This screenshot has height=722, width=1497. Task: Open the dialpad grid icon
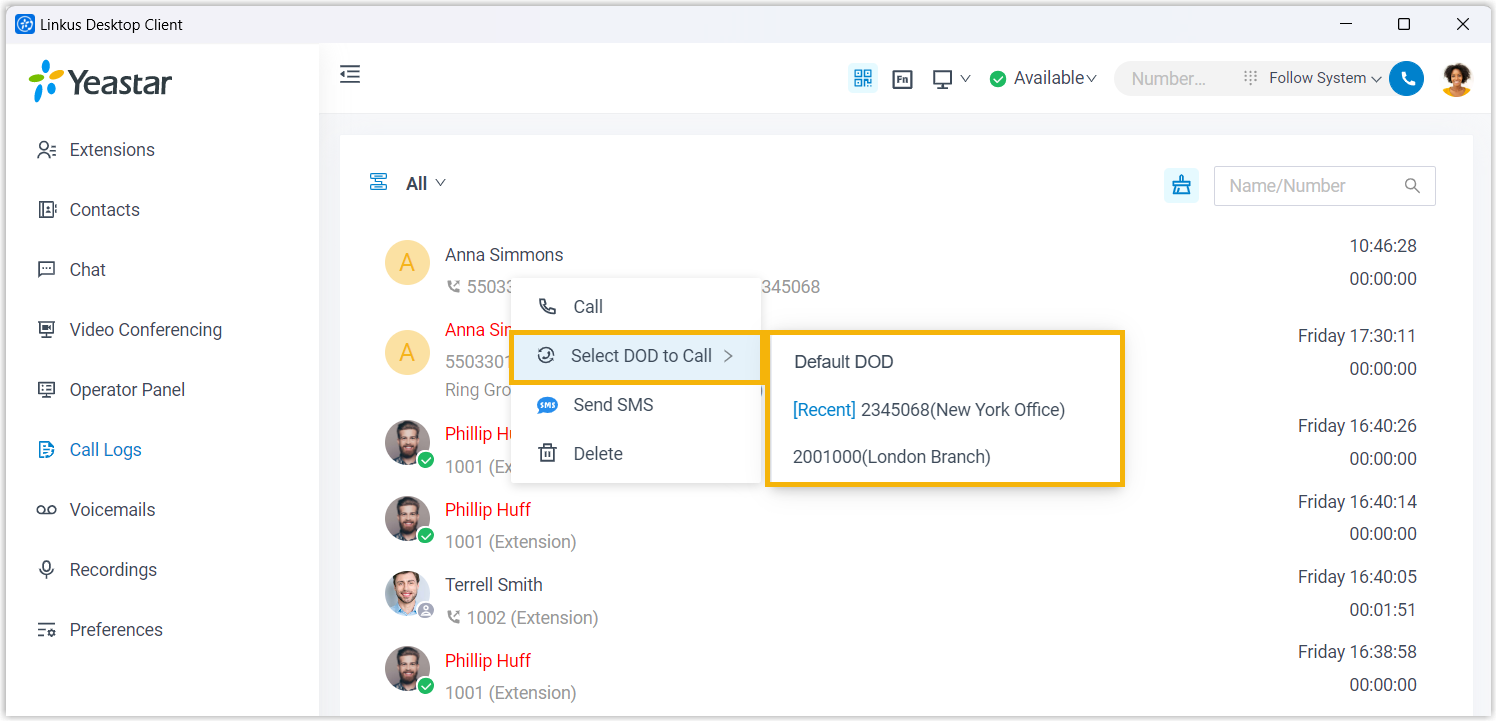[x=1250, y=78]
